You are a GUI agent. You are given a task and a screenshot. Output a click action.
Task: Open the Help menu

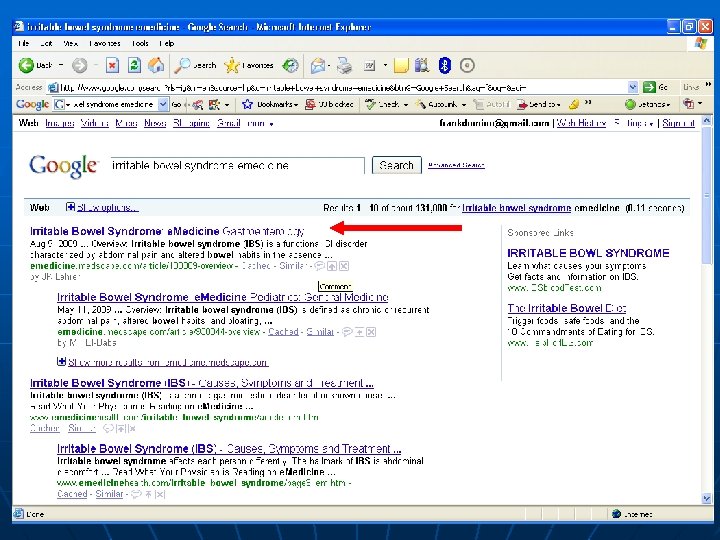tap(167, 44)
